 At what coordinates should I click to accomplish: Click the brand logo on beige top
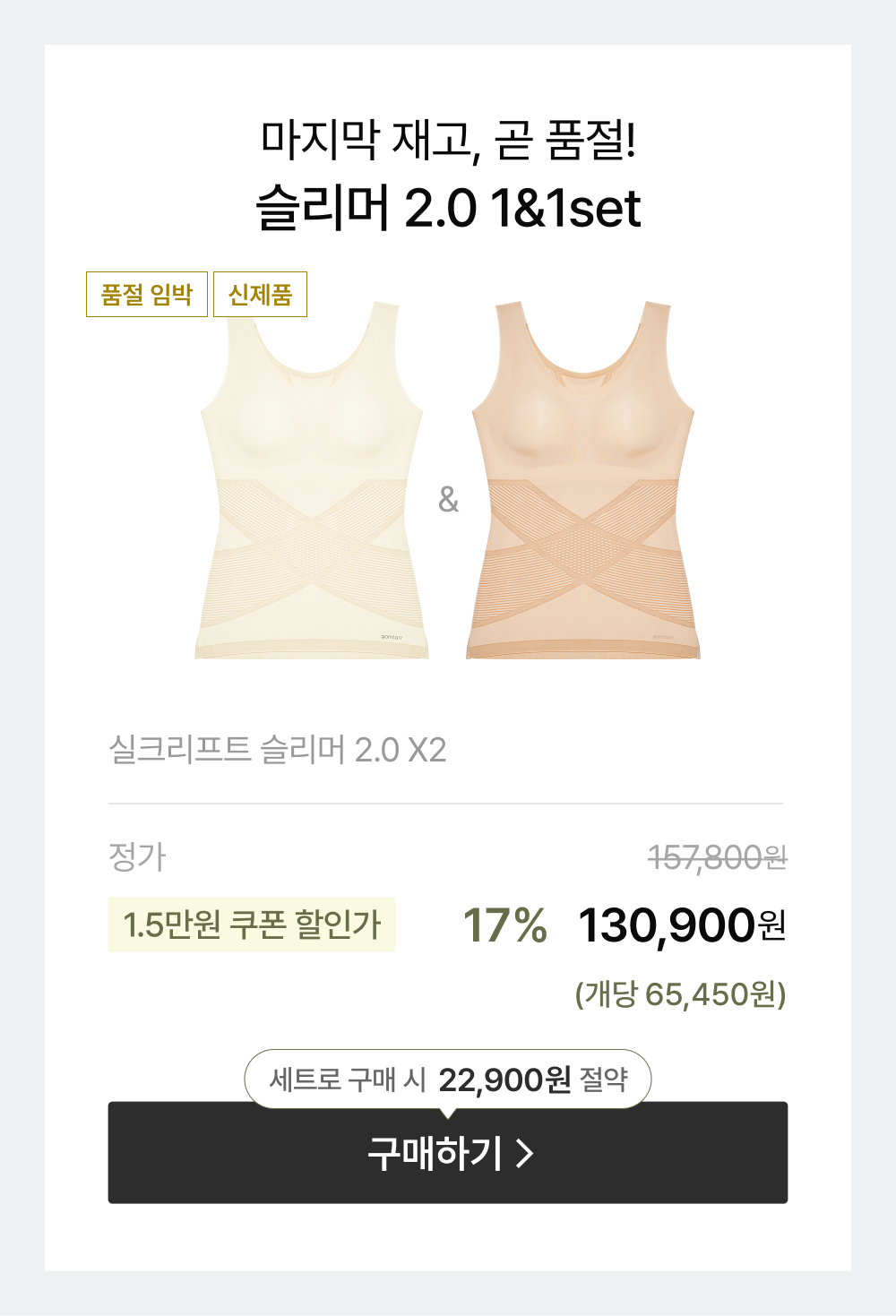click(663, 637)
